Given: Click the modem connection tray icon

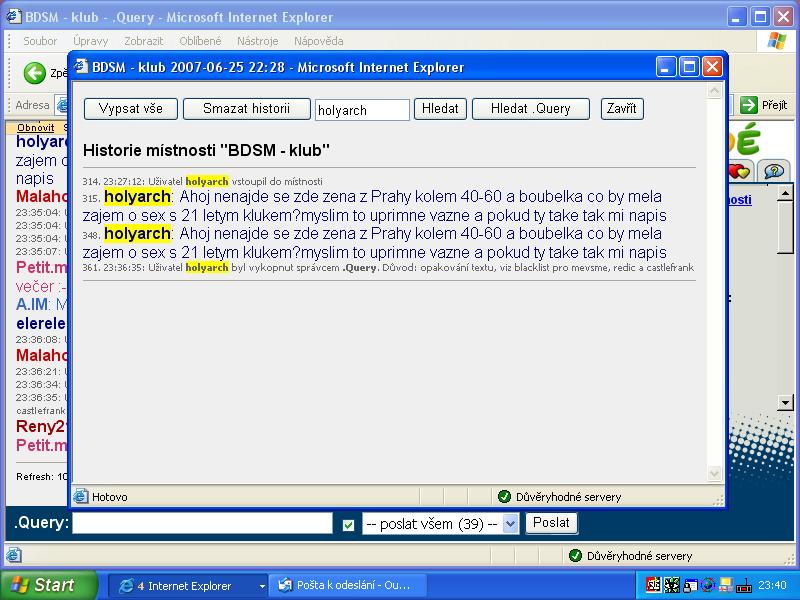Looking at the screenshot, I should [x=744, y=585].
